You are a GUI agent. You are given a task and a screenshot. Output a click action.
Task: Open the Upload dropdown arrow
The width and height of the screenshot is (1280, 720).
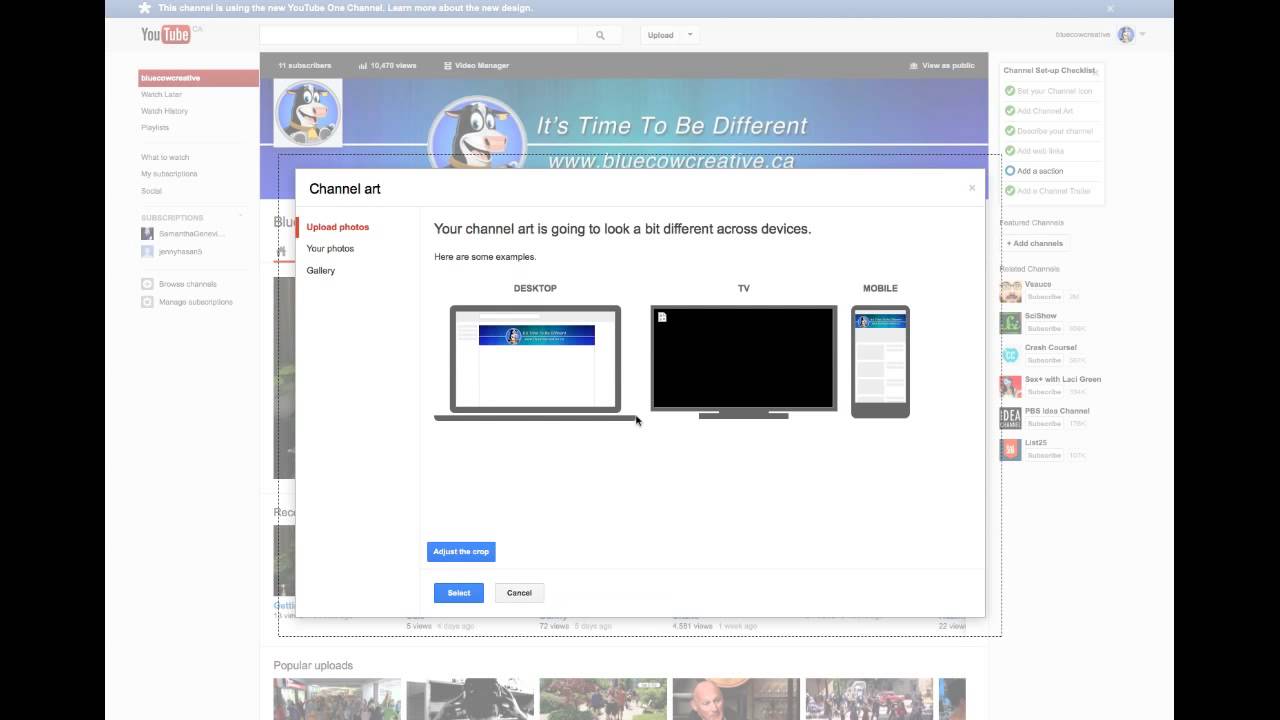(689, 35)
